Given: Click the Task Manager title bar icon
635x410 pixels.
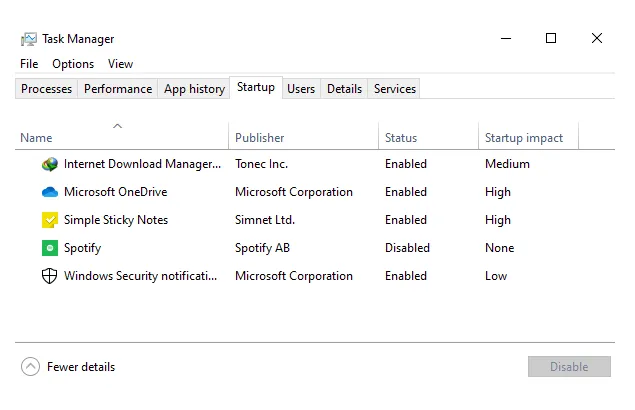Looking at the screenshot, I should coord(29,39).
